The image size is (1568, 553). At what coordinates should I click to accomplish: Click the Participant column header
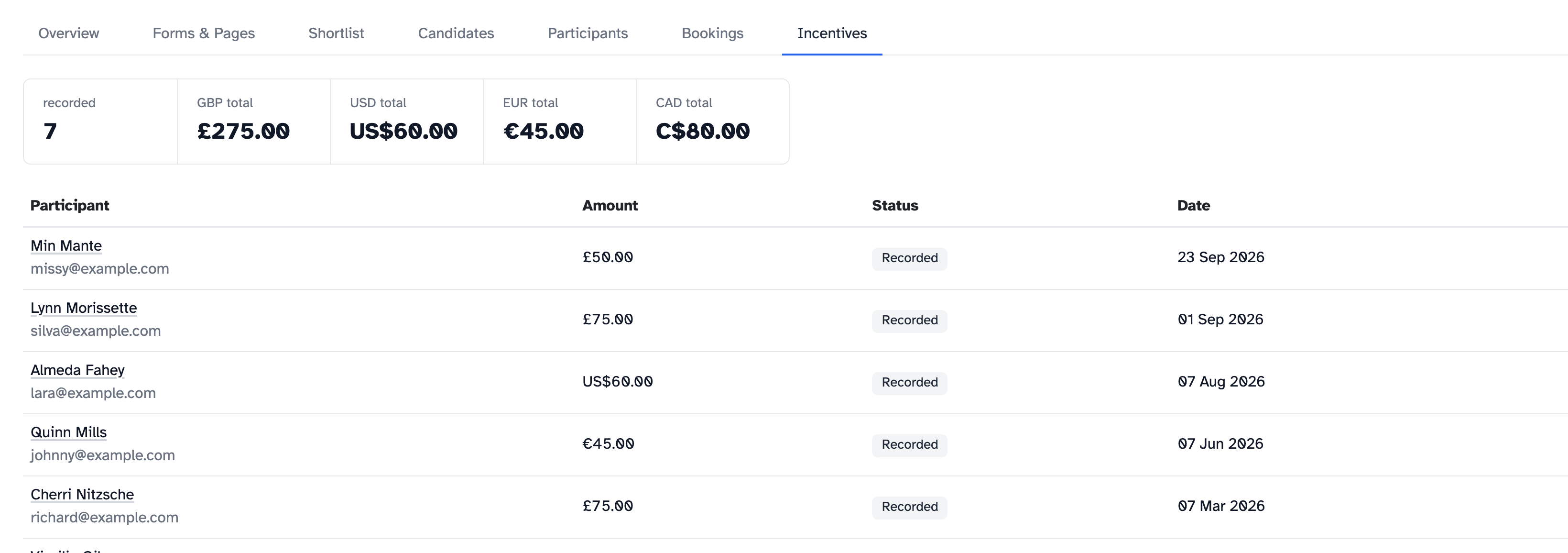[70, 205]
